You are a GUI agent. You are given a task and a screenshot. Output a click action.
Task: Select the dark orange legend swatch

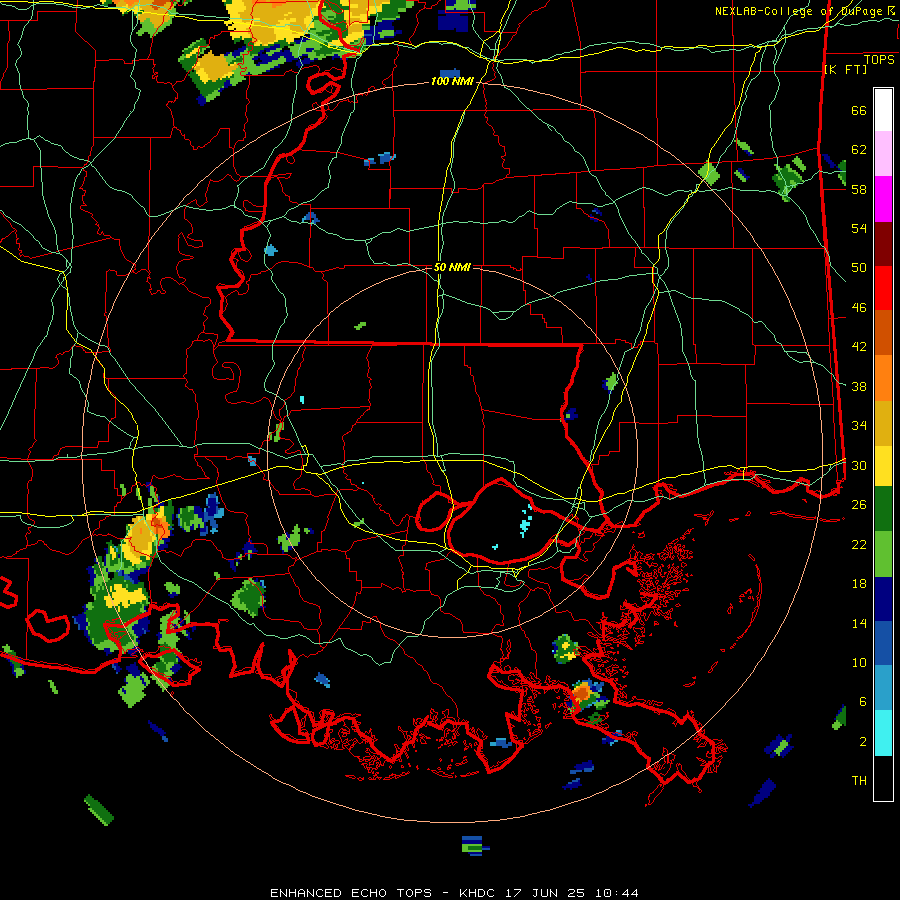click(883, 332)
